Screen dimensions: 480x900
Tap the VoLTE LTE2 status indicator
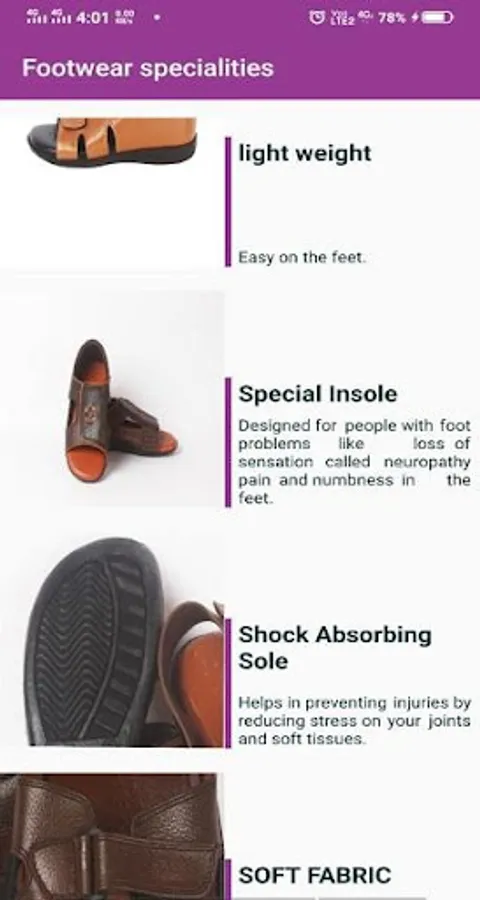tap(340, 18)
